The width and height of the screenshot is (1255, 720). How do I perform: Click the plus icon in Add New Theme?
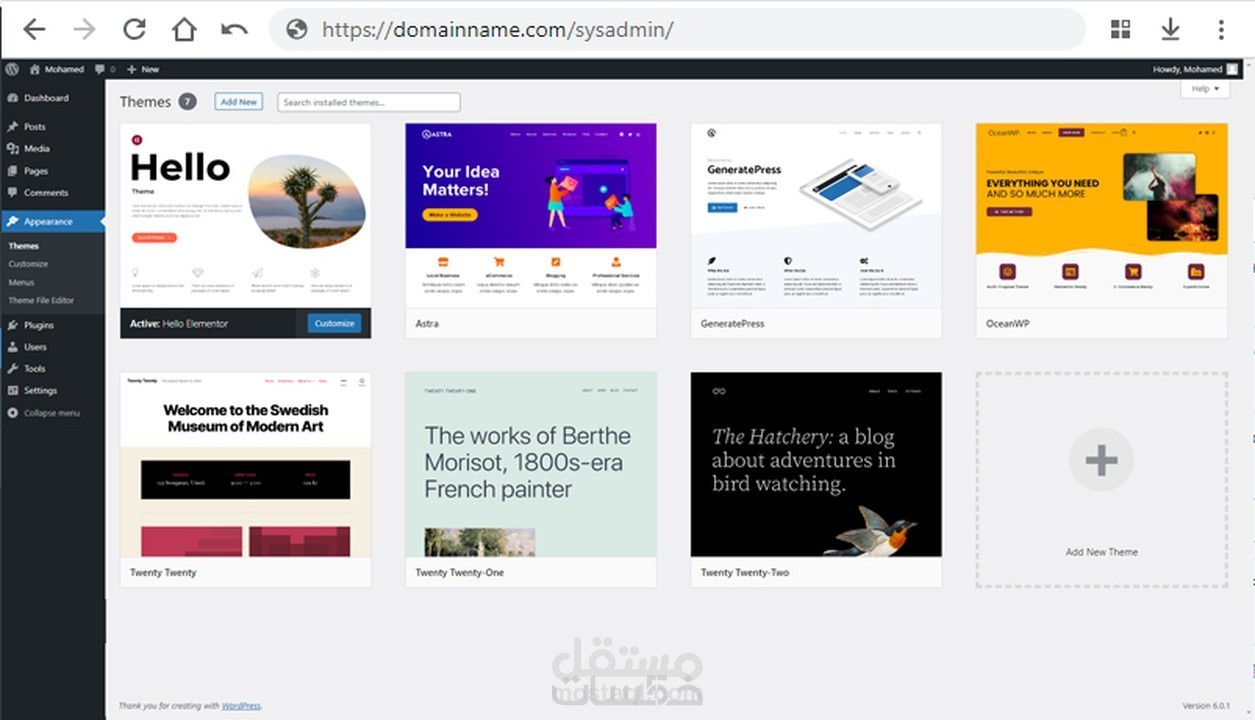pos(1101,460)
